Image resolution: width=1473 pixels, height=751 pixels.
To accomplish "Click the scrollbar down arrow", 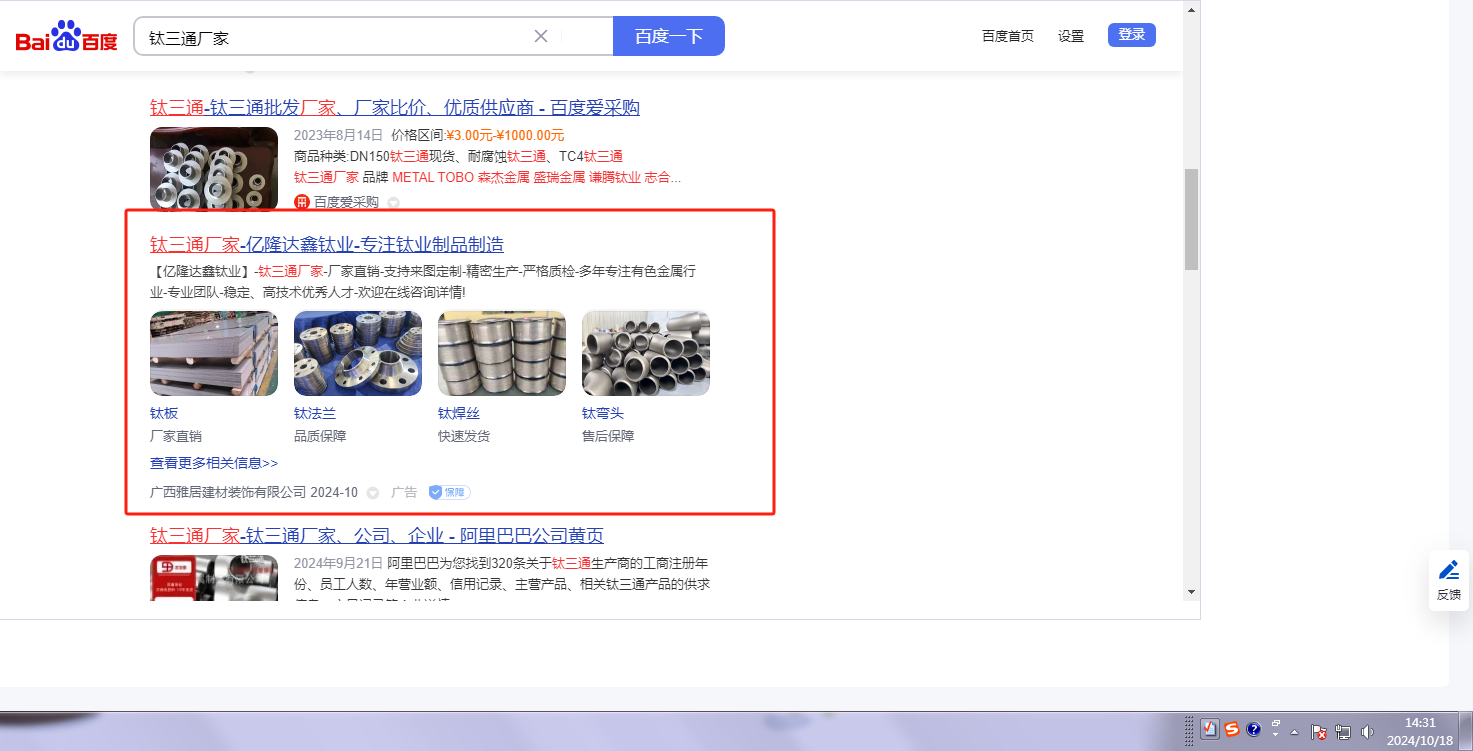I will tap(1191, 592).
